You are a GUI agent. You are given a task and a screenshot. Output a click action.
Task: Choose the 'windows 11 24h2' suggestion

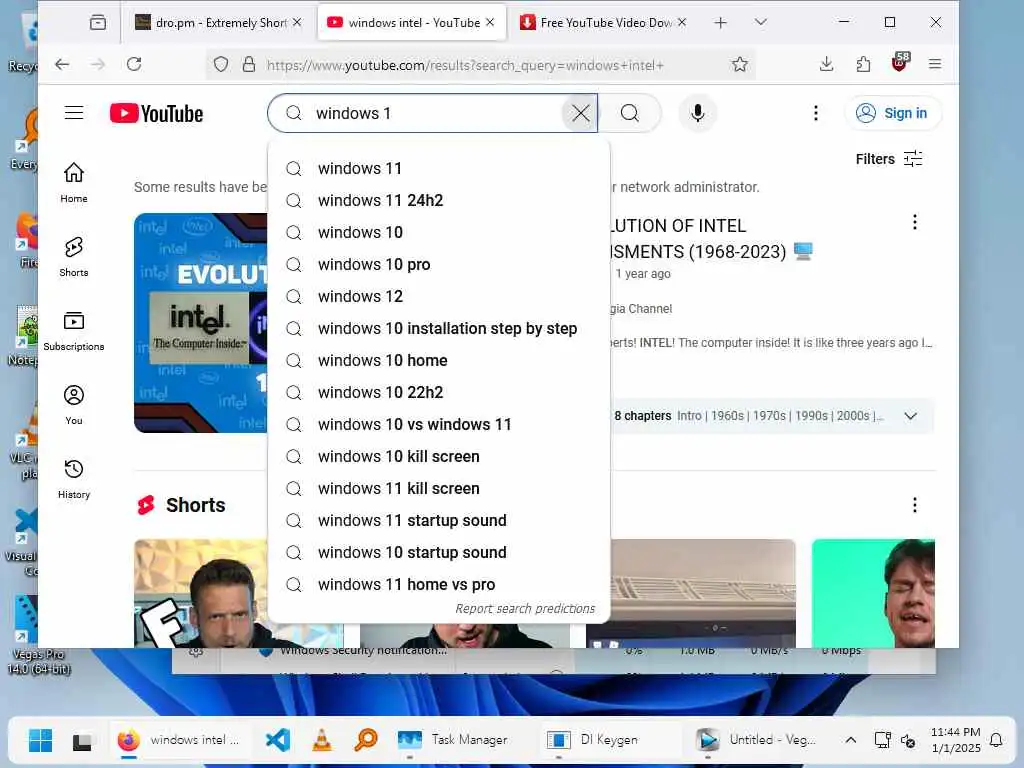pos(439,200)
